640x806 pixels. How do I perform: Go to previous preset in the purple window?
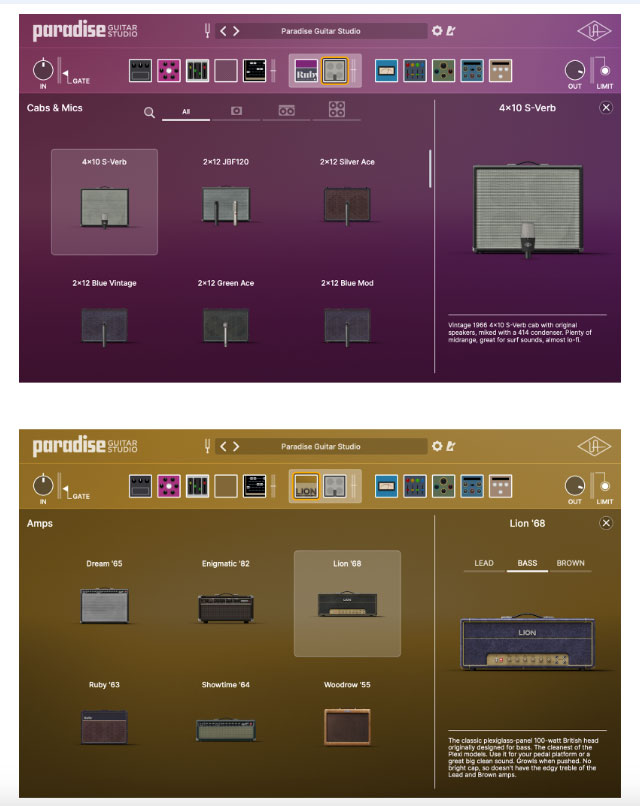pos(223,31)
